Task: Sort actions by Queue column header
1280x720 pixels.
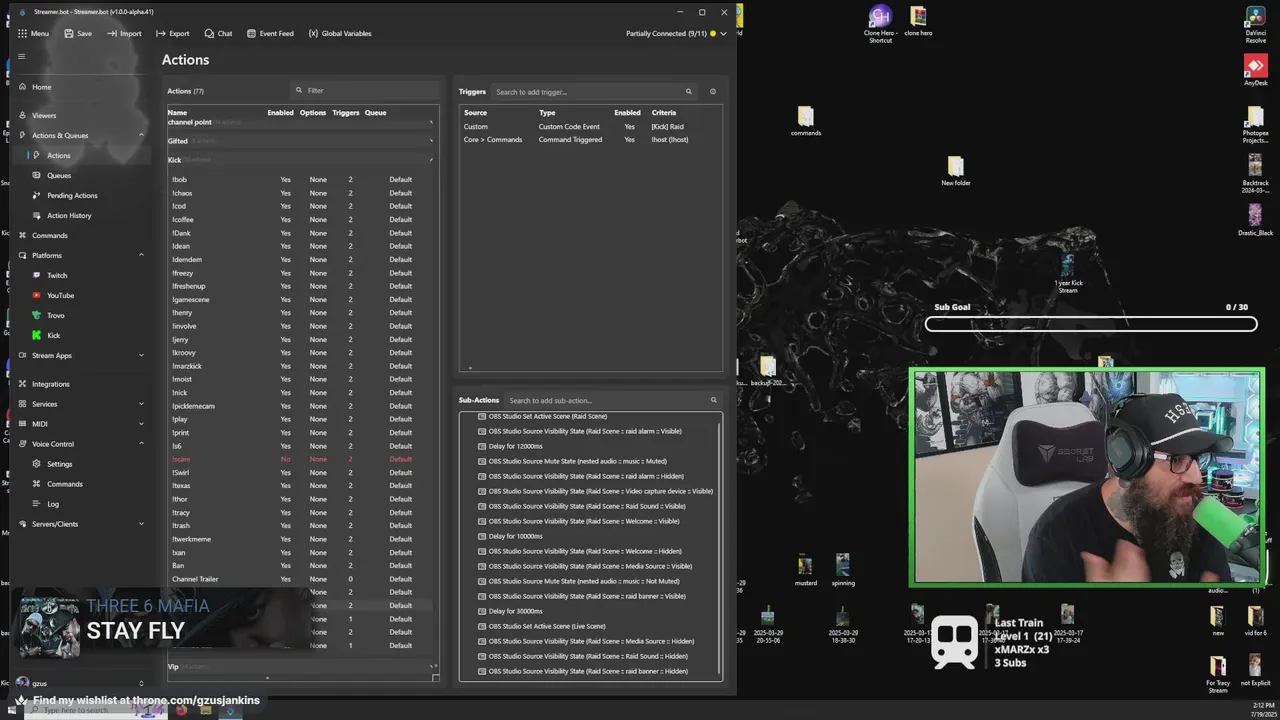Action: [x=375, y=113]
